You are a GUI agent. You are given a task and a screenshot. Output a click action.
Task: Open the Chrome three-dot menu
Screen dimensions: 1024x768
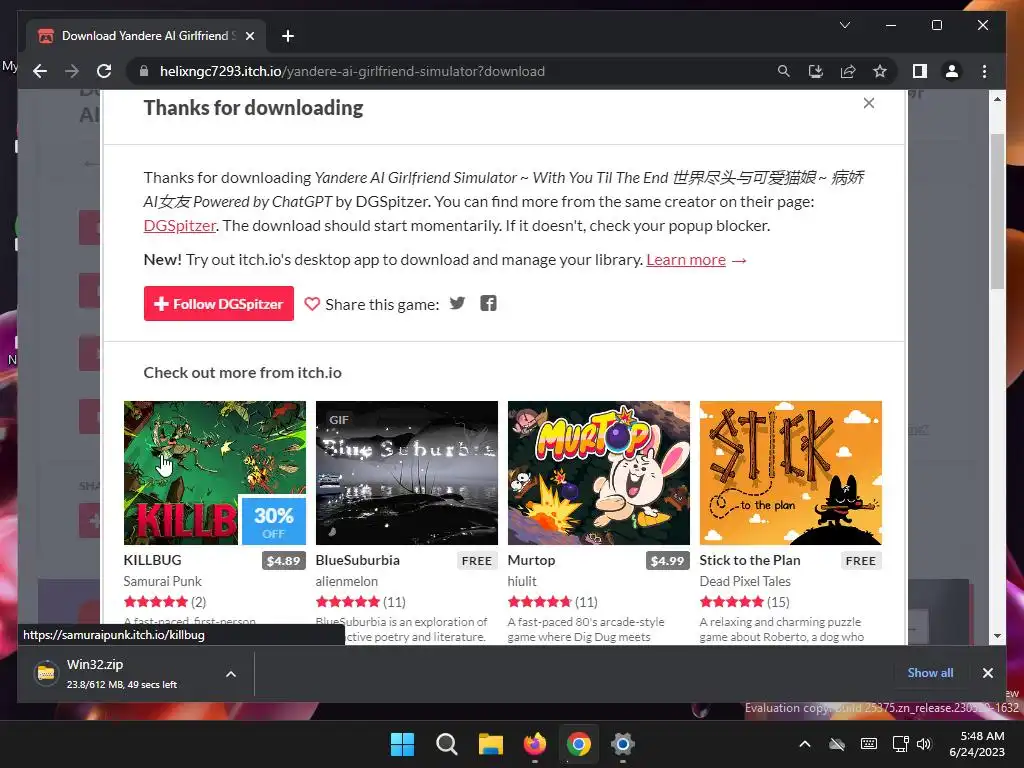pos(984,71)
